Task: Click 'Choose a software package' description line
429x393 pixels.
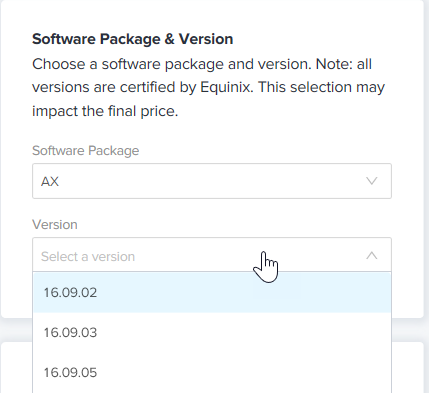Action: (x=130, y=64)
